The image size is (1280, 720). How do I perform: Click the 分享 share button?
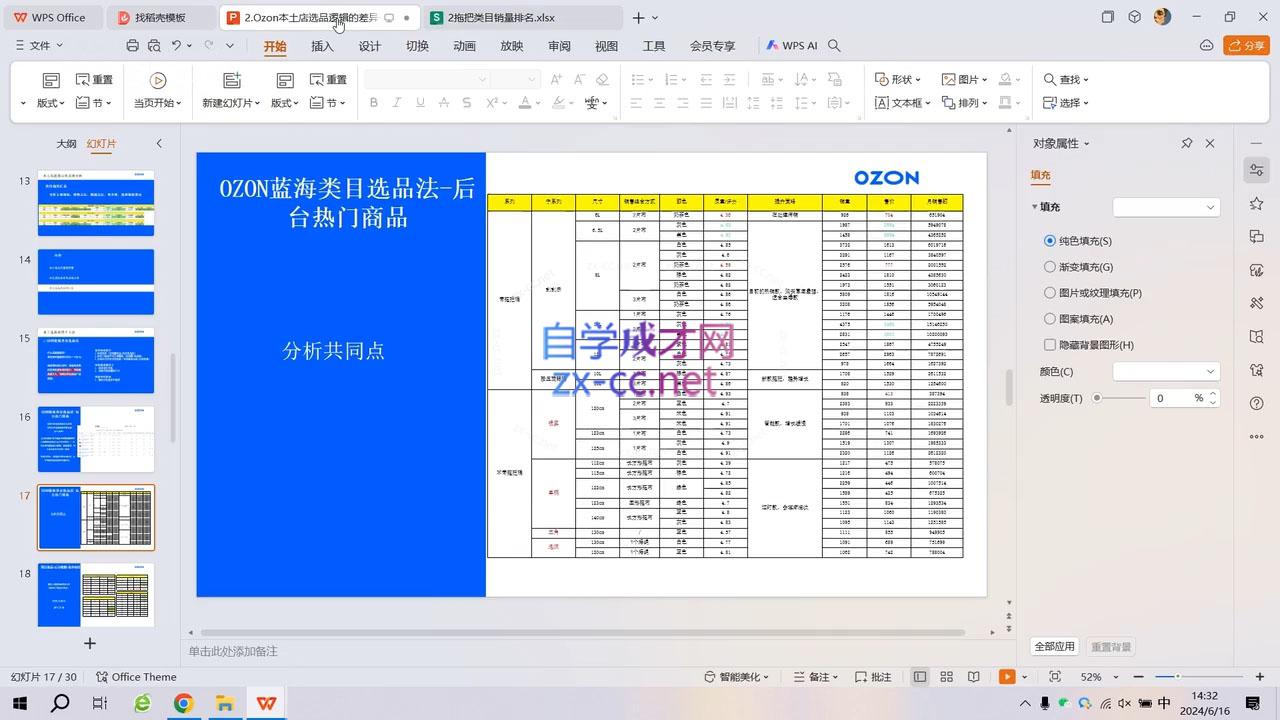(1246, 46)
